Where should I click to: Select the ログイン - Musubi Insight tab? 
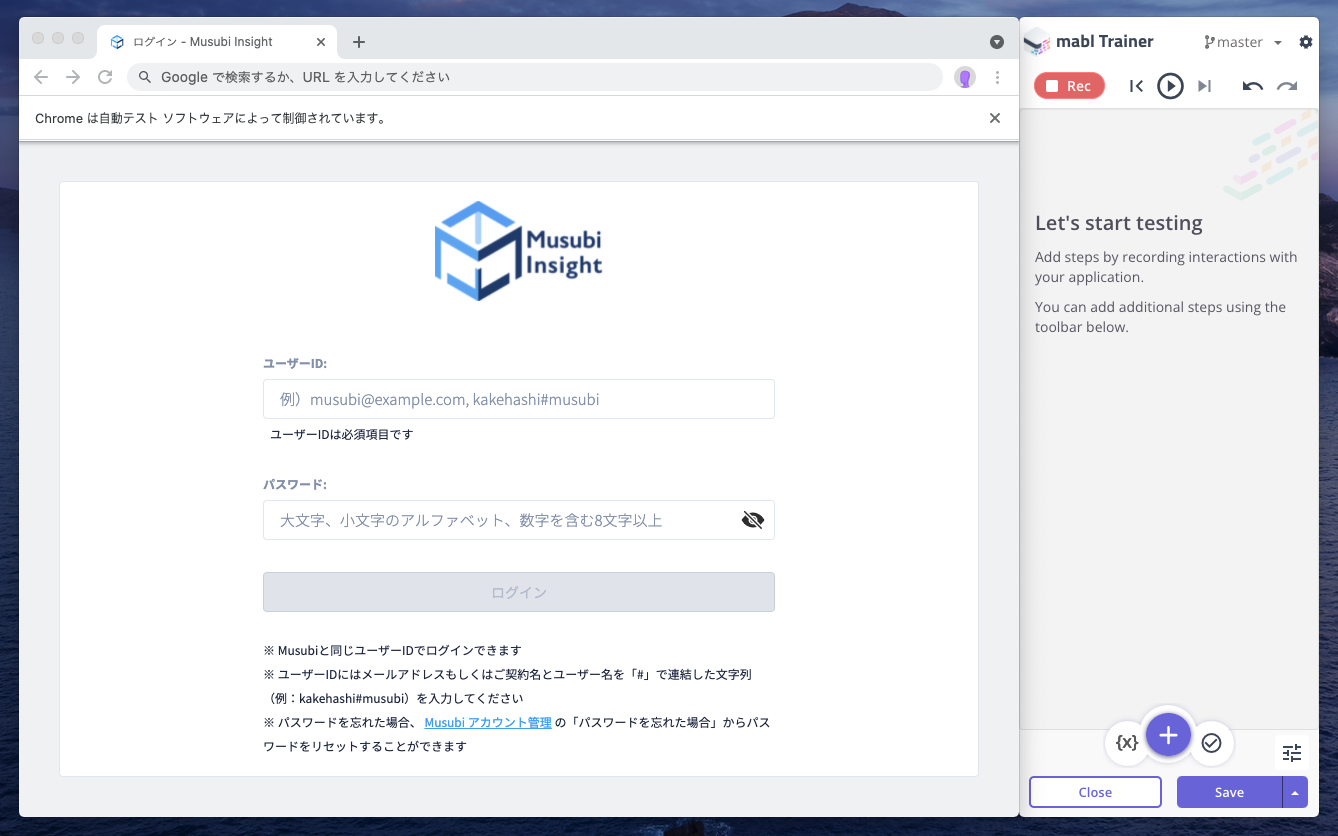(203, 42)
